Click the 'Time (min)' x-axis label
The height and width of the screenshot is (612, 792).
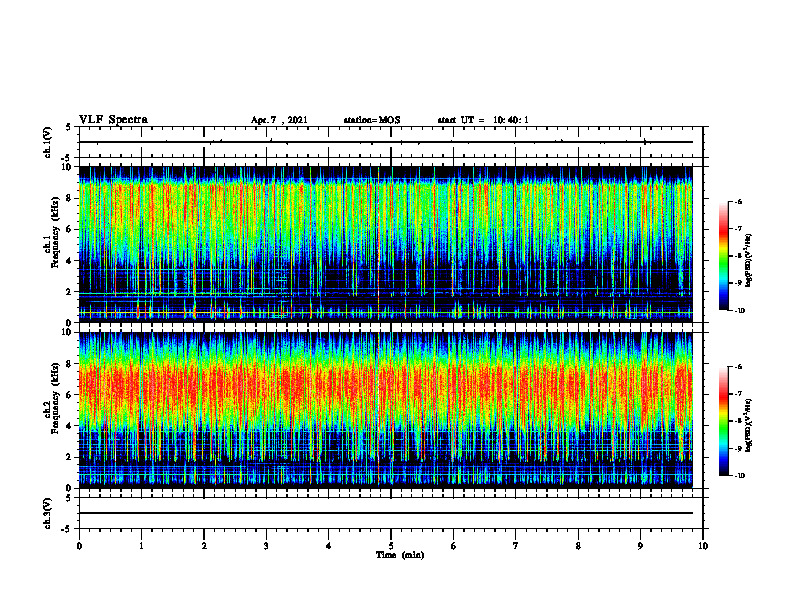coord(400,555)
